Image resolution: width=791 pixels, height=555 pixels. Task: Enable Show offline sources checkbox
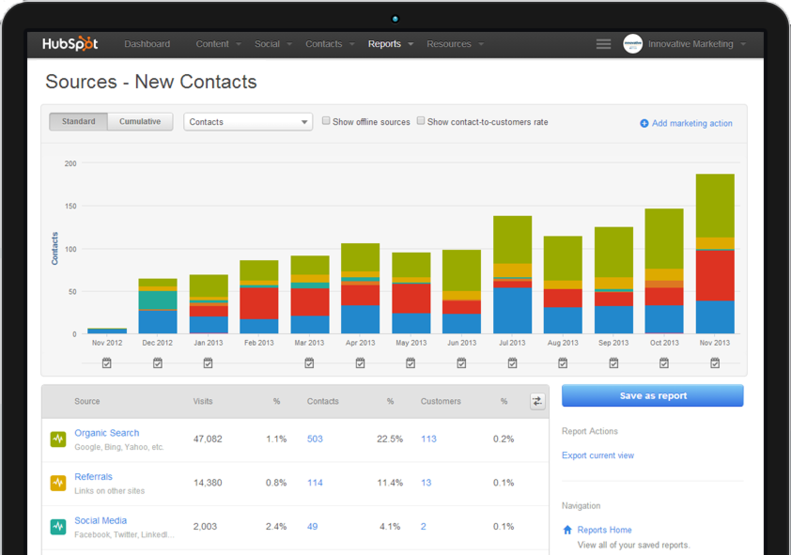point(326,121)
